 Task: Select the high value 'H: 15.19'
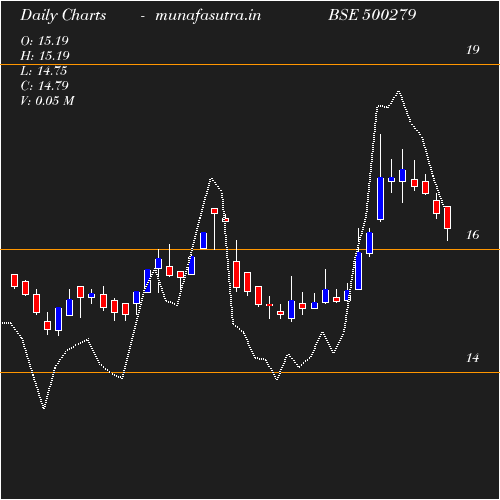45,56
